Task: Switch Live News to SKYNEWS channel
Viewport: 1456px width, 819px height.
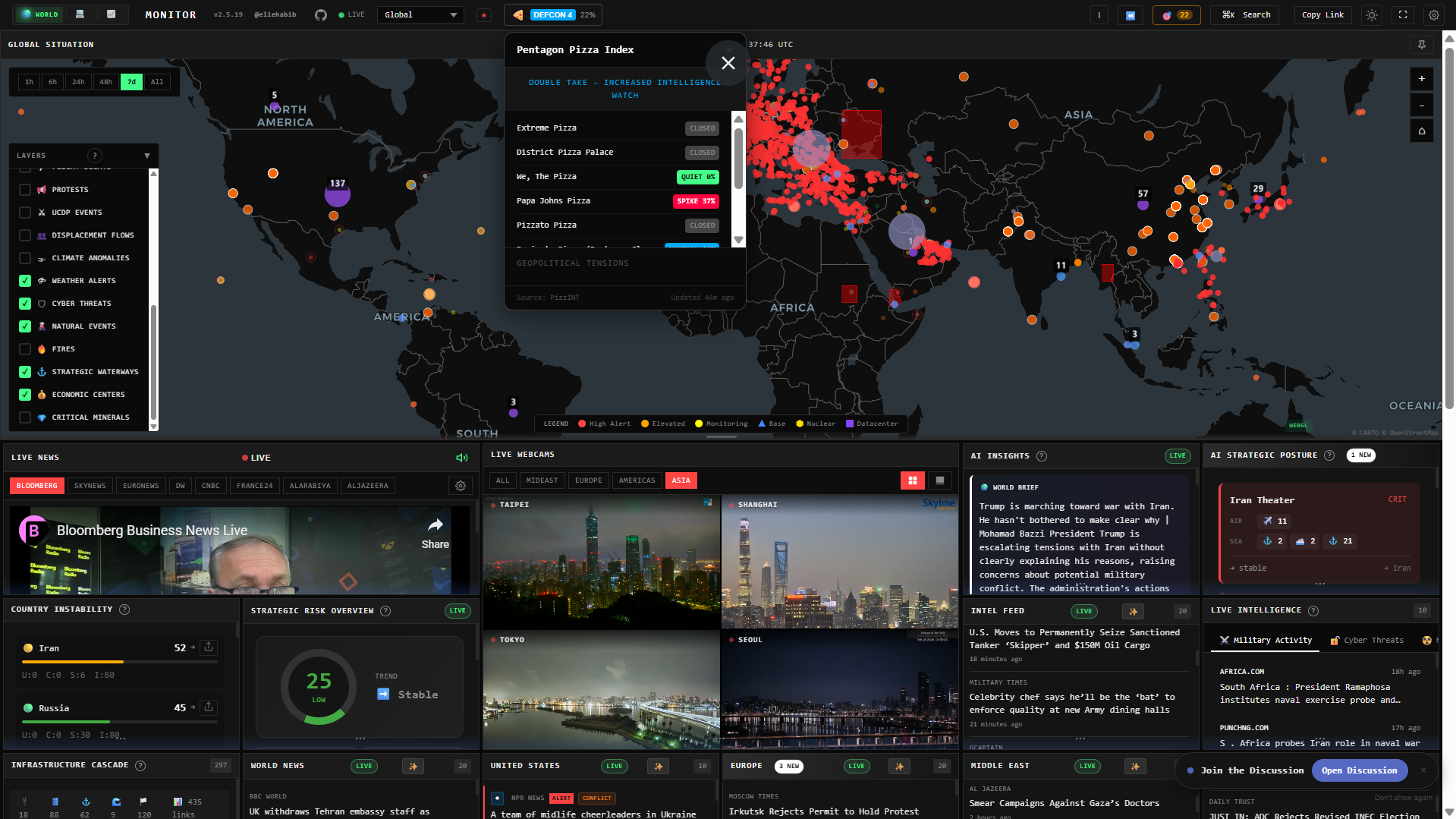Action: [x=90, y=486]
